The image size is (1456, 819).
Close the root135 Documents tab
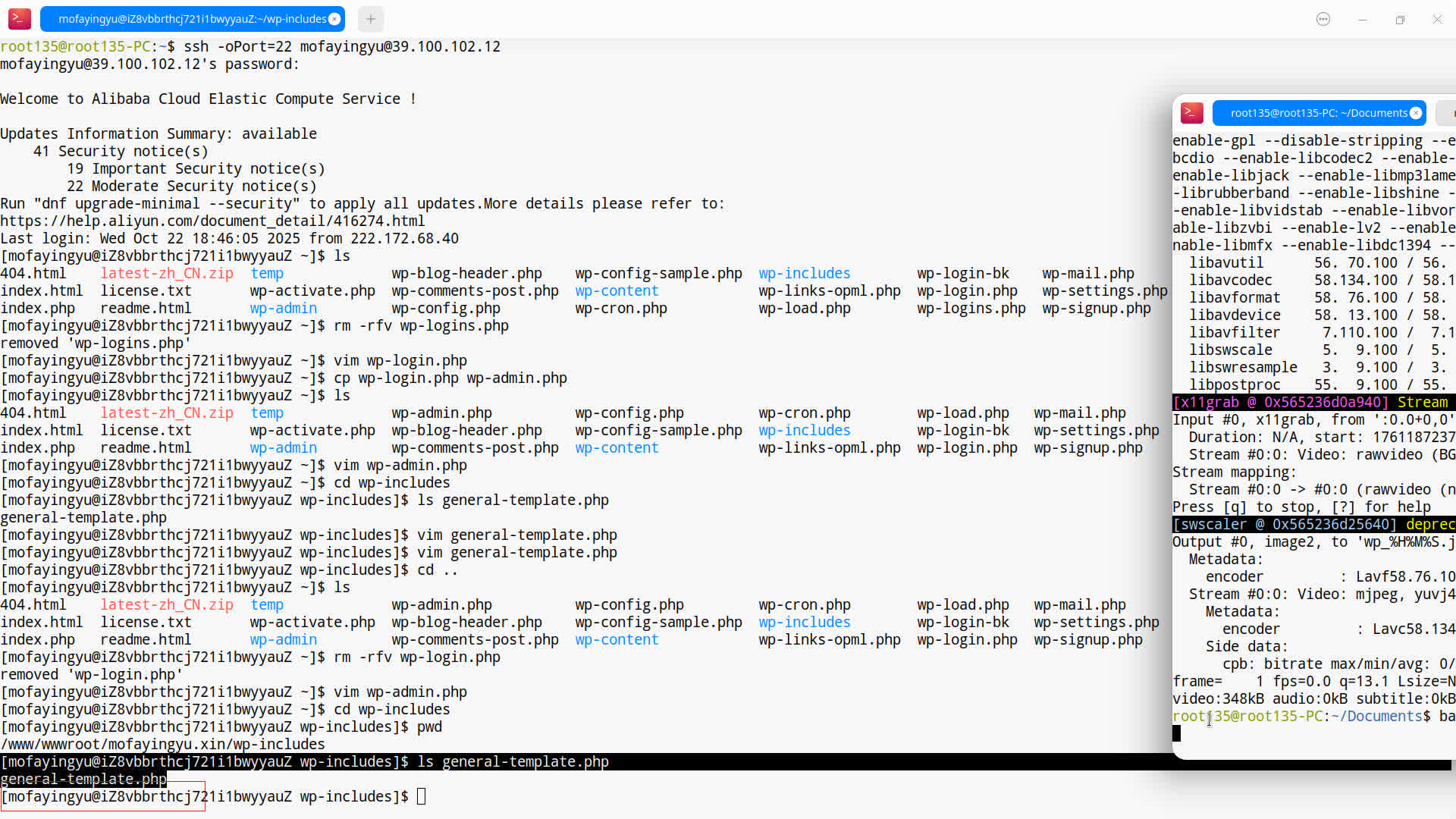pos(1415,113)
